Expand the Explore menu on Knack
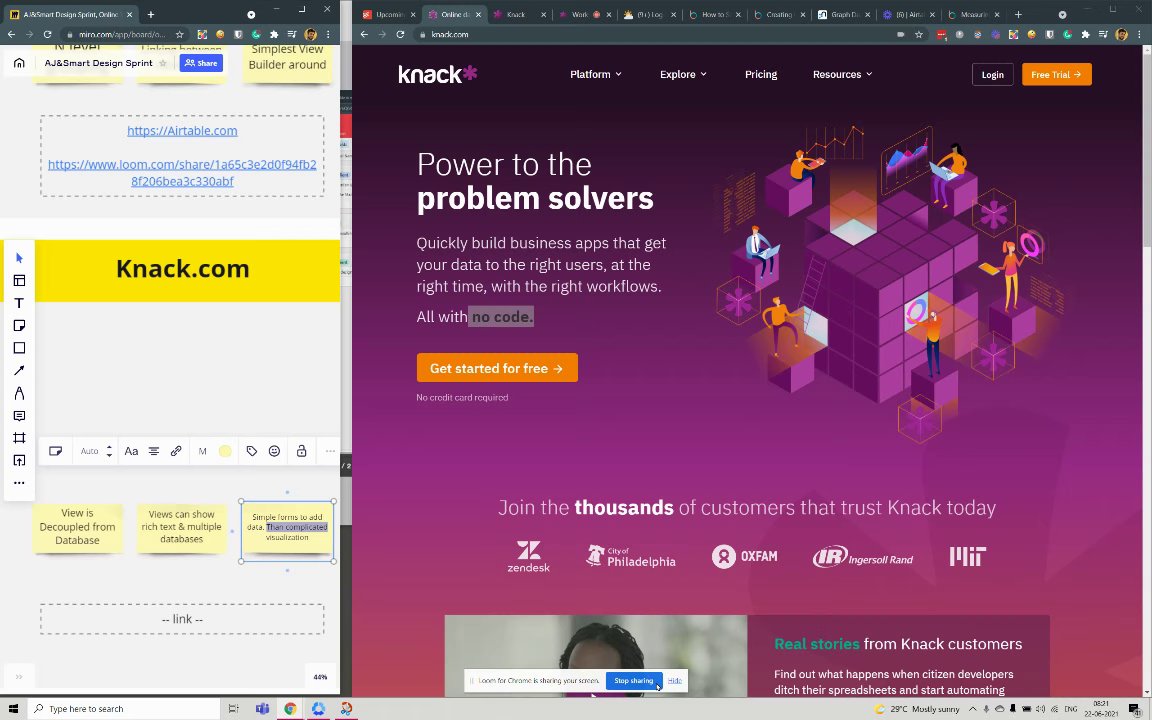The image size is (1152, 720). (683, 74)
